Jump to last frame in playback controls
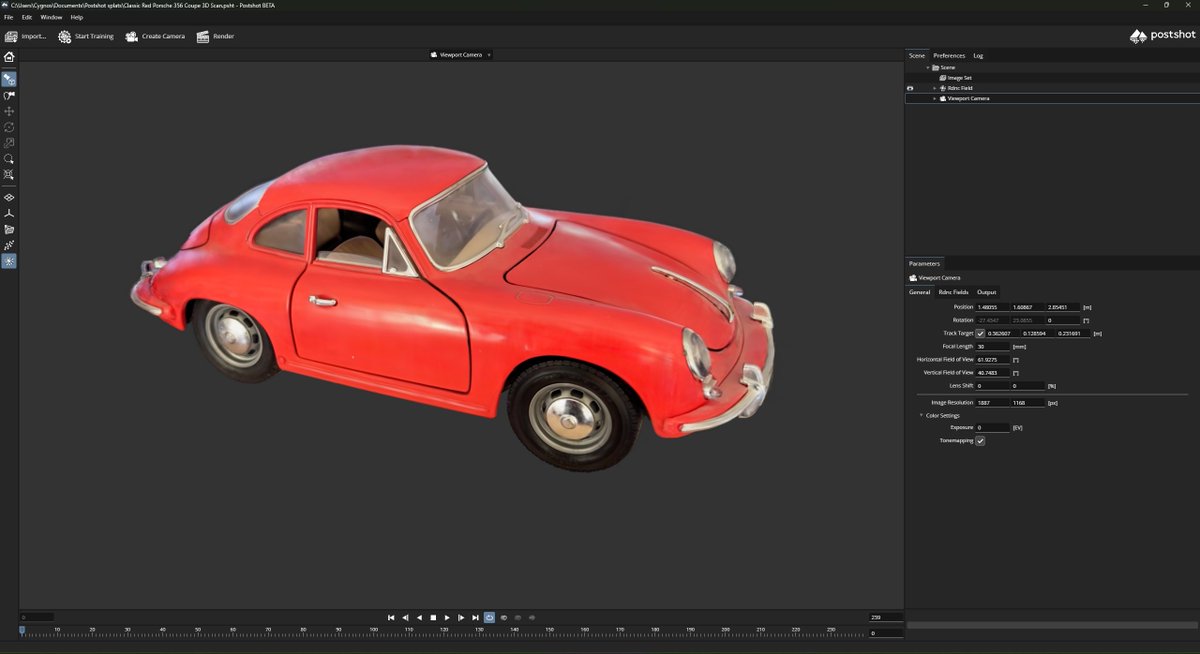 click(x=475, y=618)
